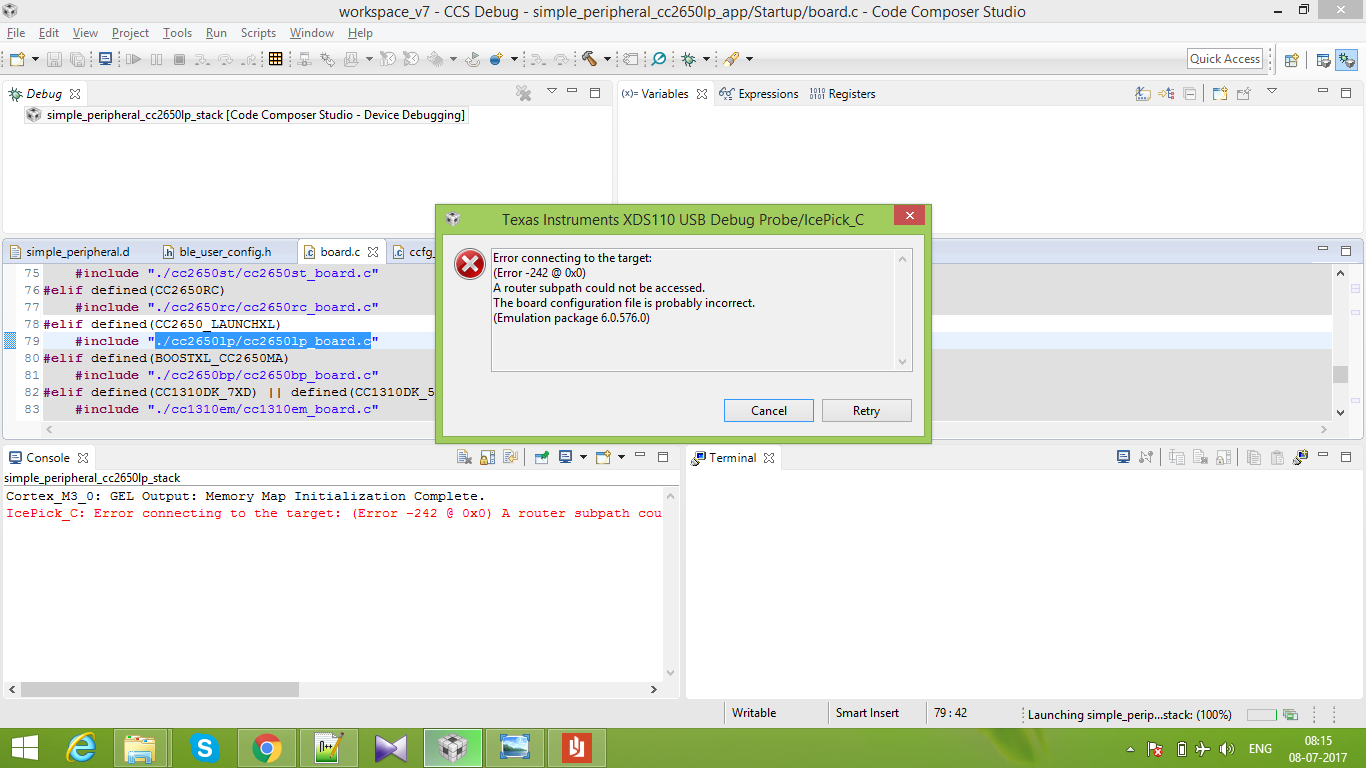The width and height of the screenshot is (1366, 768).
Task: Select the Step Into icon
Action: [201, 58]
